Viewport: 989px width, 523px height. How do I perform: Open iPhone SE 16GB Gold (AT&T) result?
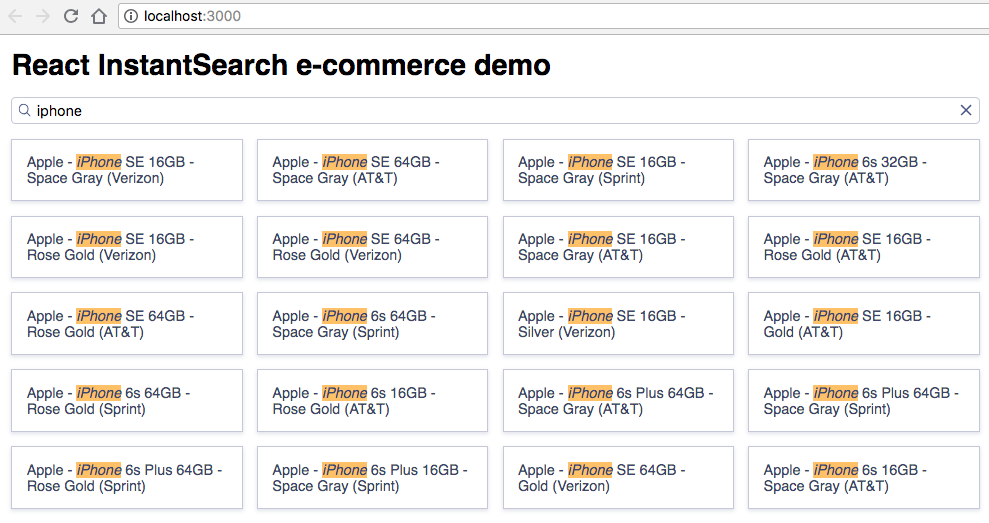coord(863,324)
